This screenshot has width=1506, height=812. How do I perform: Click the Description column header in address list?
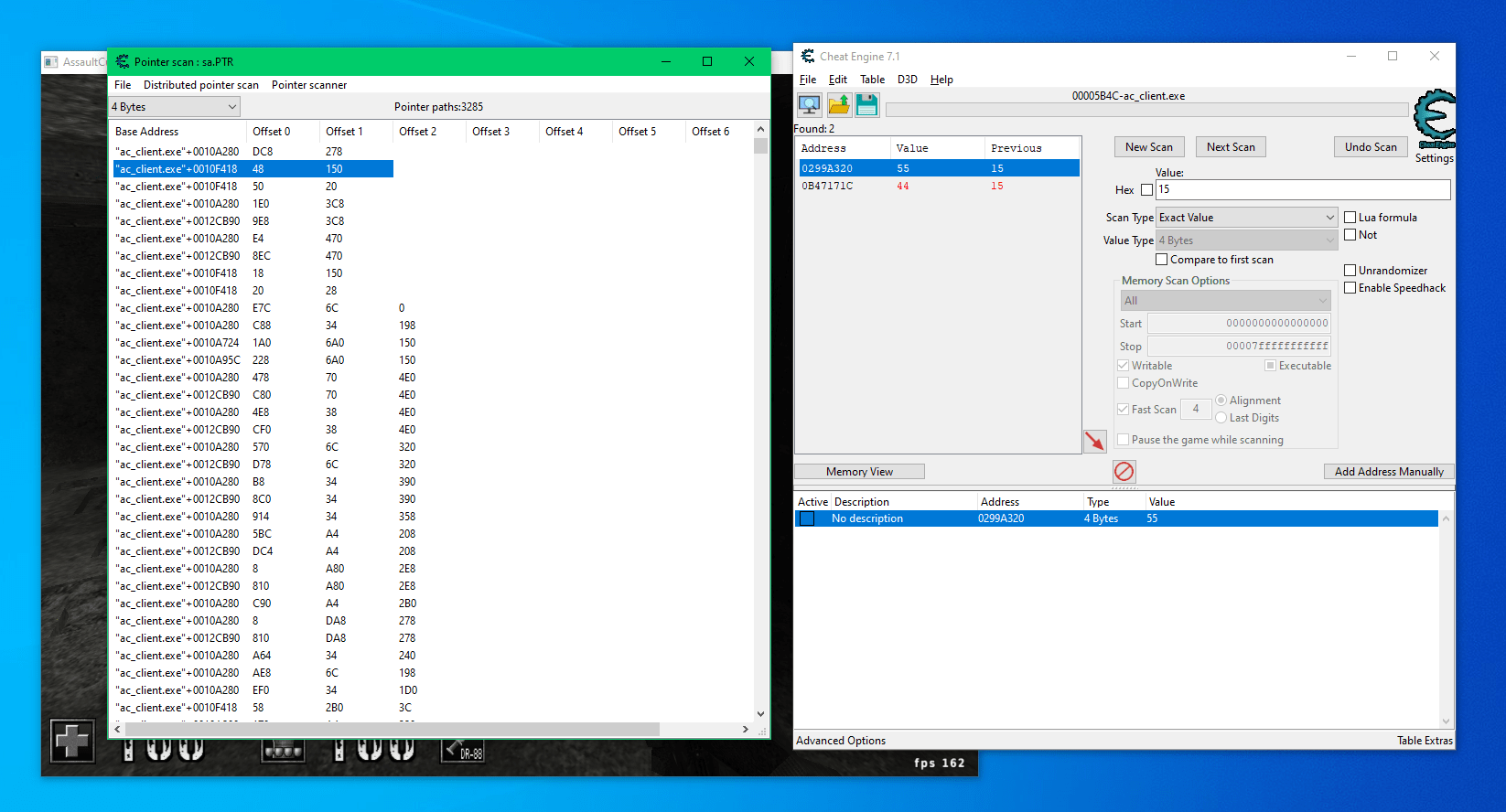point(905,502)
